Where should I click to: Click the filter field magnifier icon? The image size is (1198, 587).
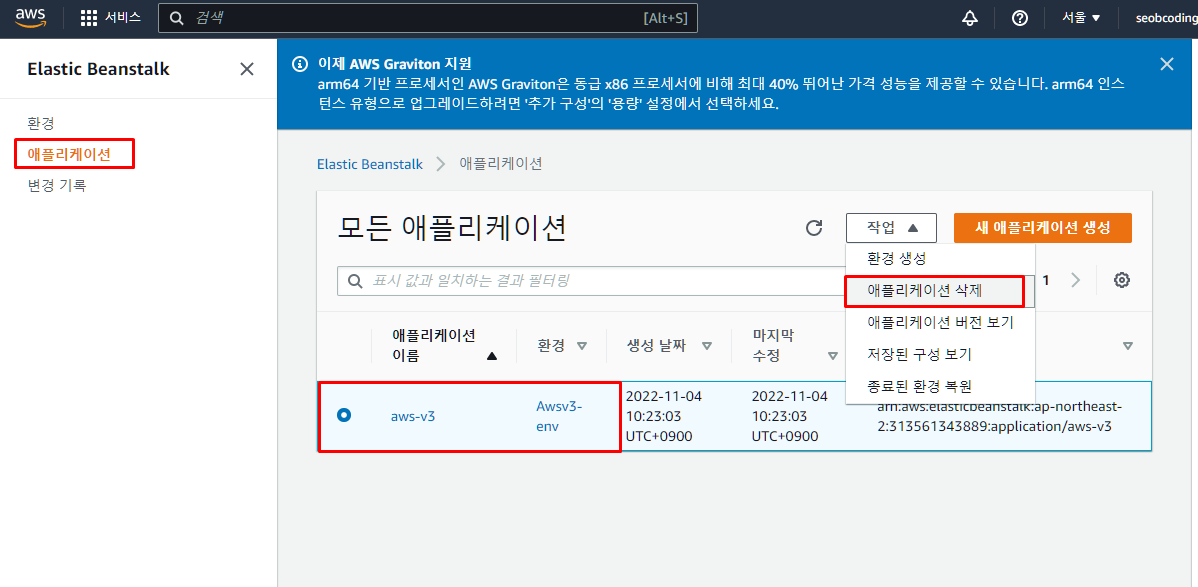tap(355, 281)
